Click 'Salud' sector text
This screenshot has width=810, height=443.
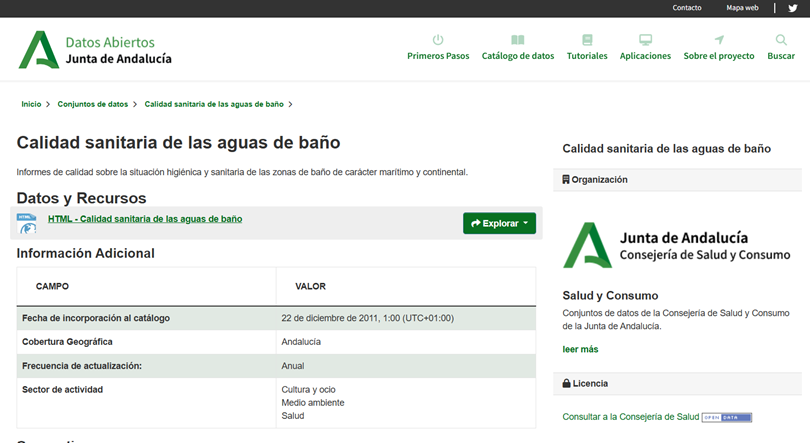coord(292,416)
